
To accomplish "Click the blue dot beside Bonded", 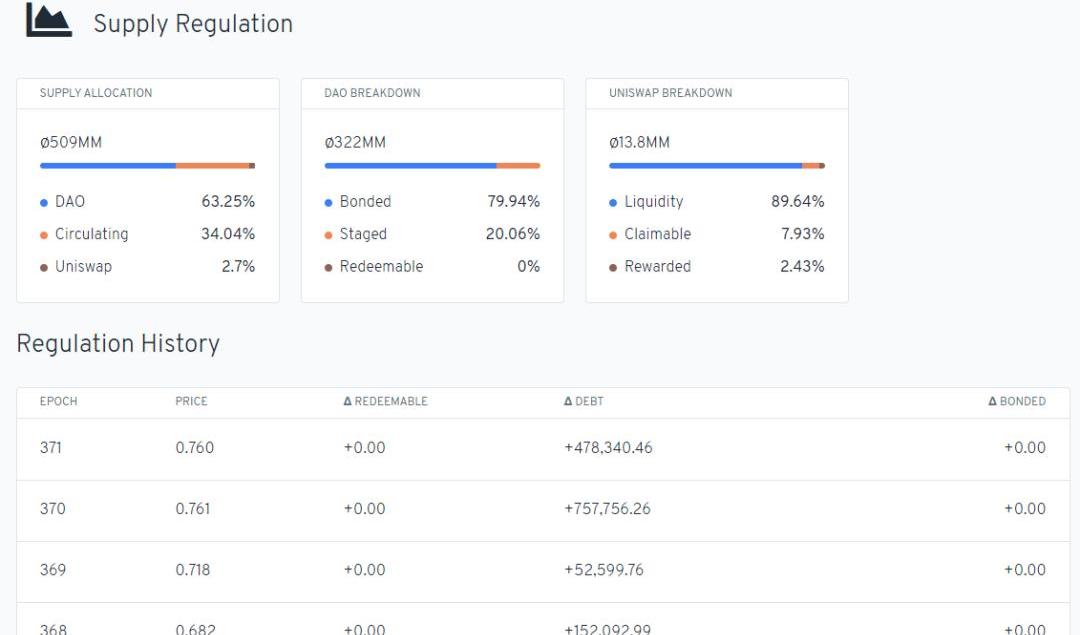I will (329, 202).
